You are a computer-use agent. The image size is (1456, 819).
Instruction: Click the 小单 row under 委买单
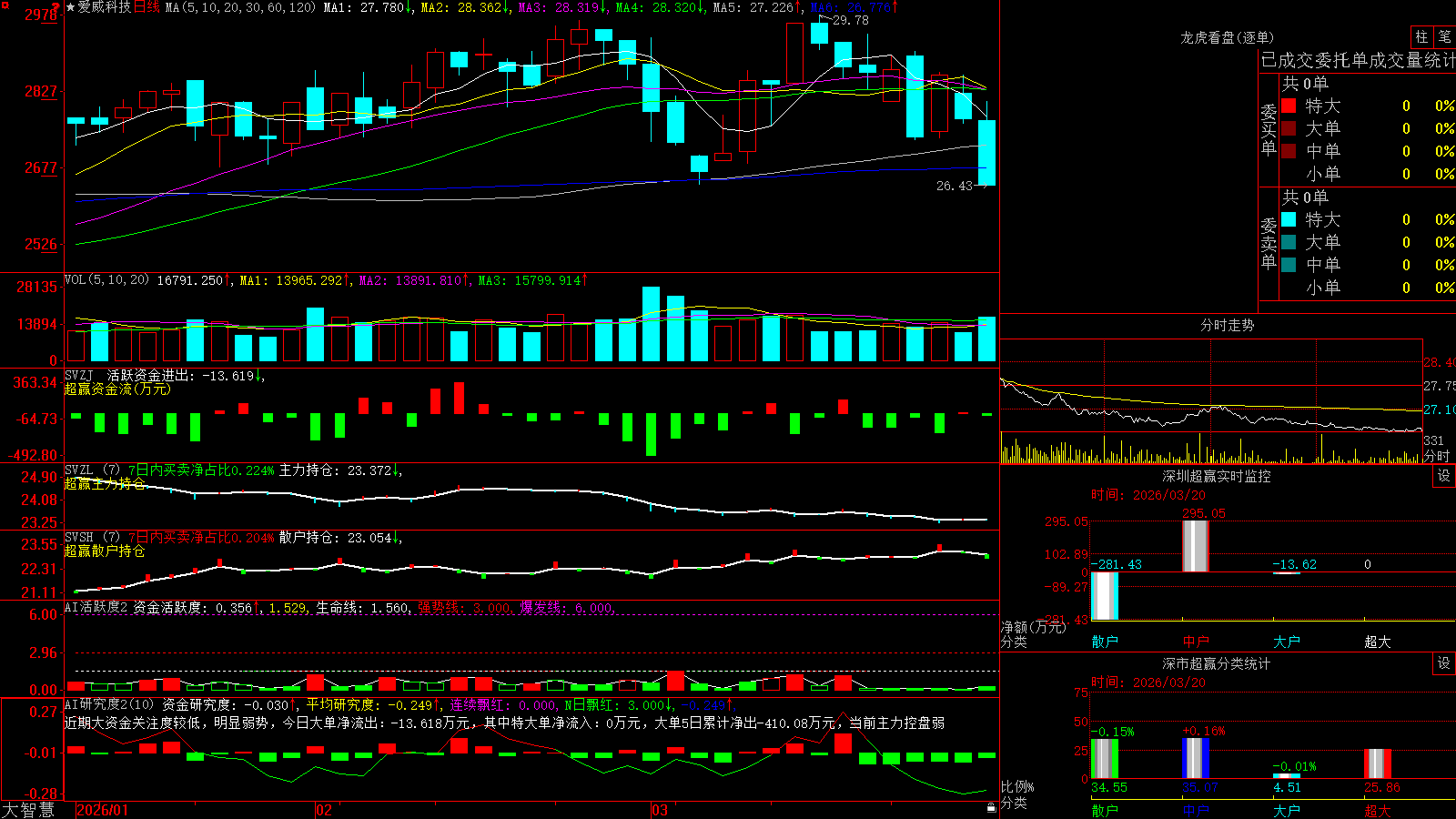(x=1367, y=174)
